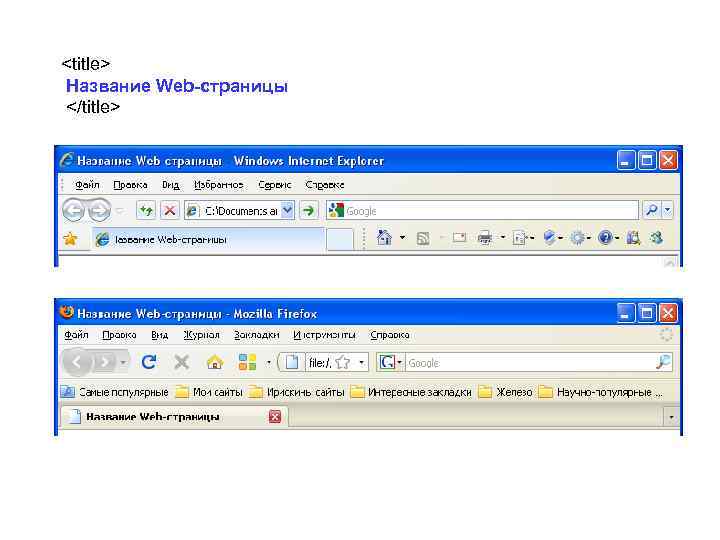
Task: Maximize the Mozilla Firefox window
Action: tap(647, 314)
